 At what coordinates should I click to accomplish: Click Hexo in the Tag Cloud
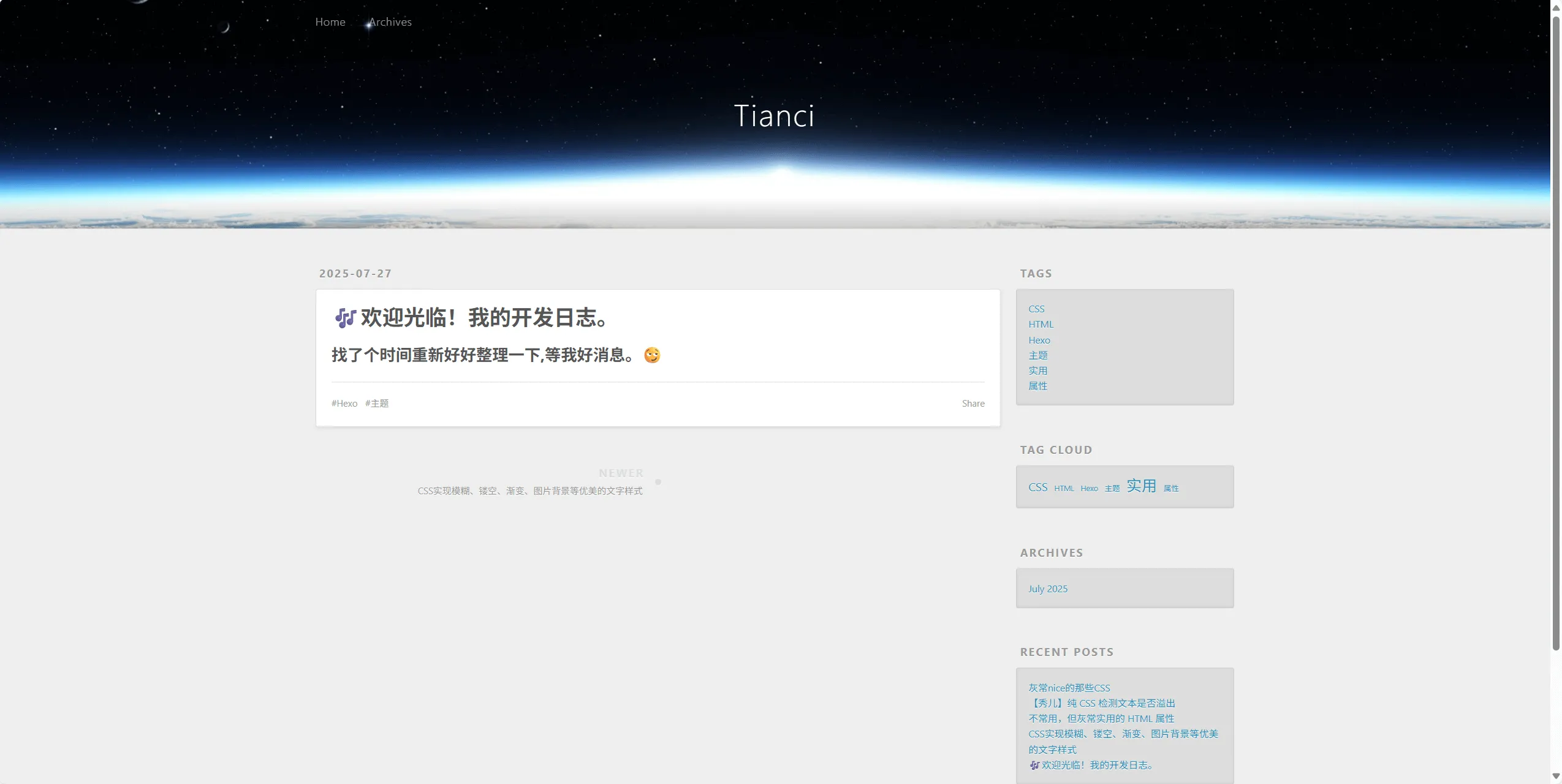pyautogui.click(x=1090, y=489)
